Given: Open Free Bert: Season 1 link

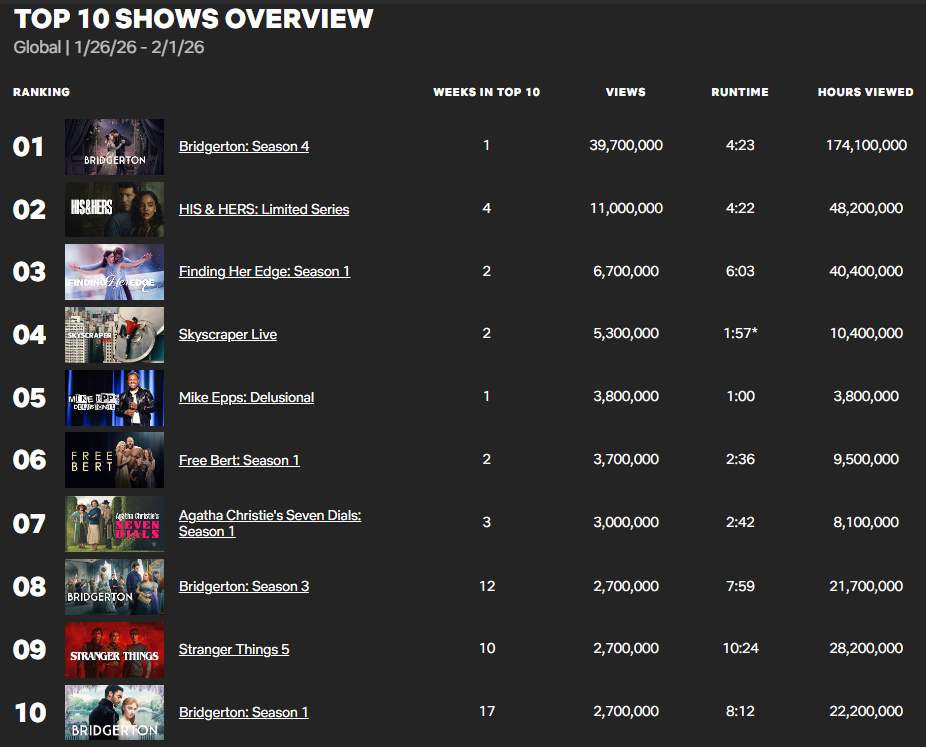Looking at the screenshot, I should click(239, 461).
